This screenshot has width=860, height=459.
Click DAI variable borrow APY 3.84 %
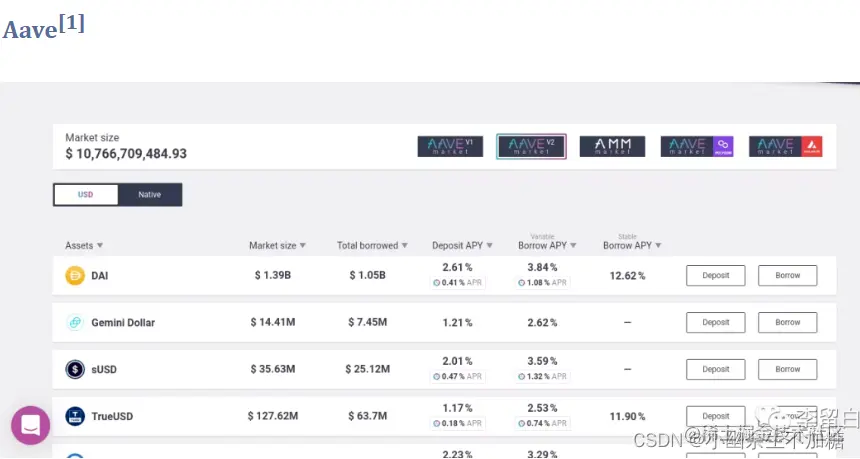(542, 267)
